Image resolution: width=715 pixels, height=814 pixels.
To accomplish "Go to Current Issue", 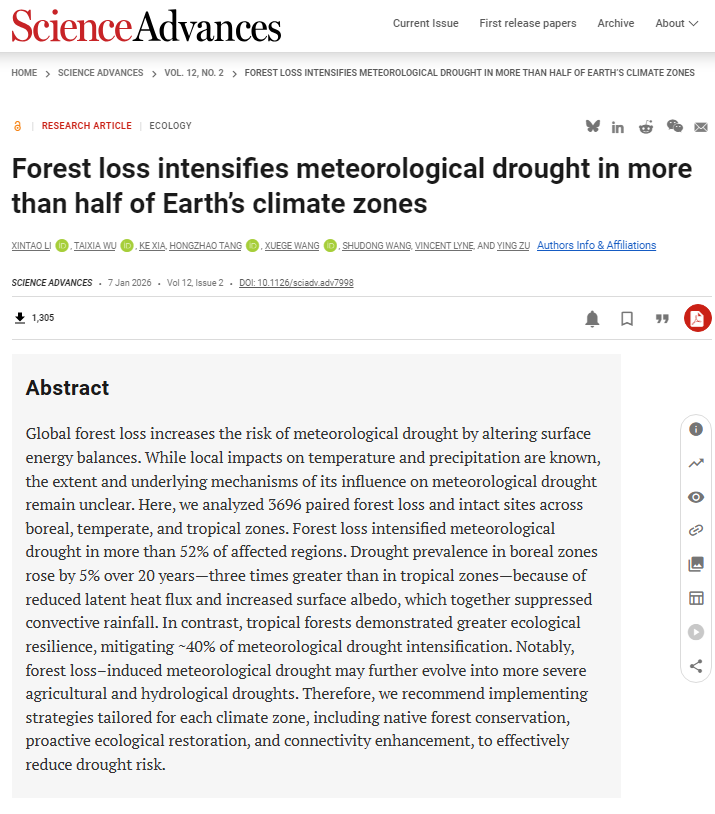I will tap(425, 23).
